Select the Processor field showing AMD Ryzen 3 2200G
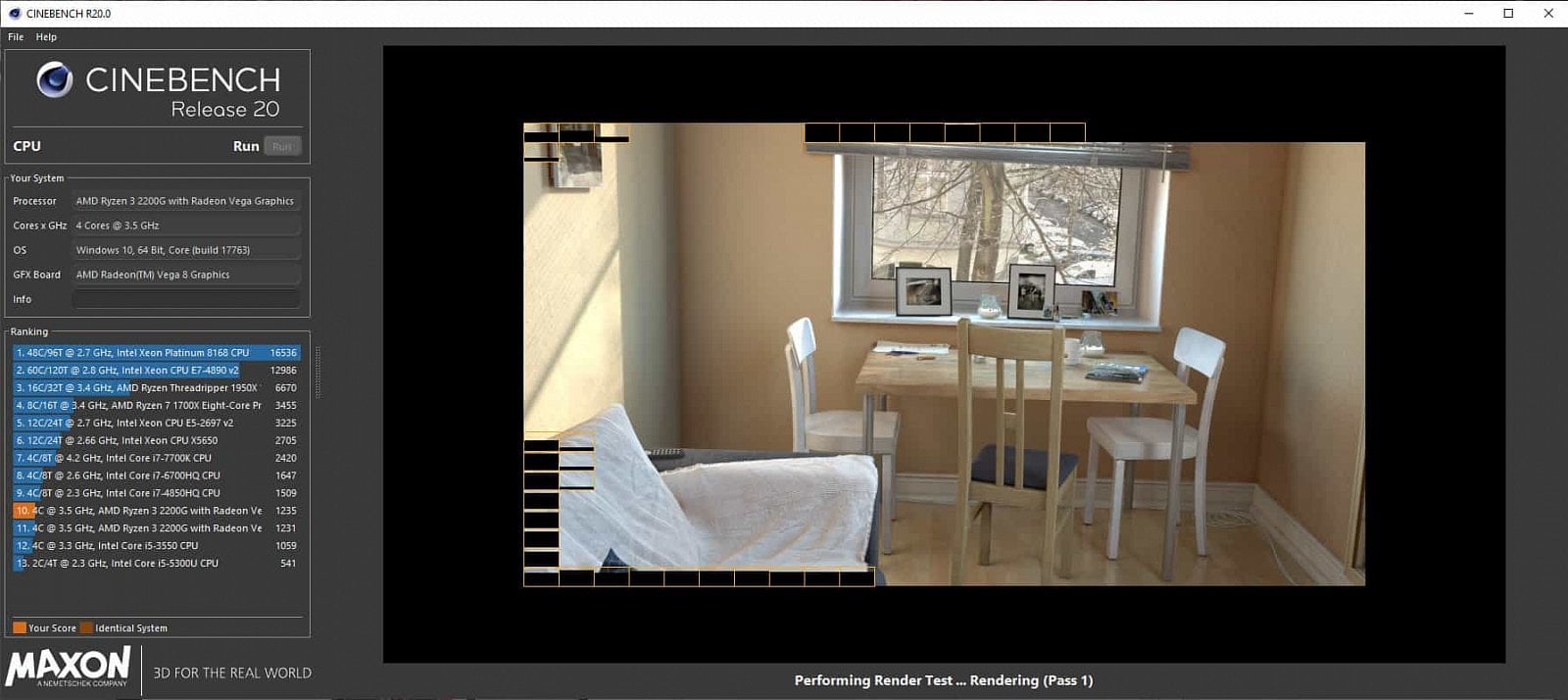Viewport: 1568px width, 700px height. 186,201
